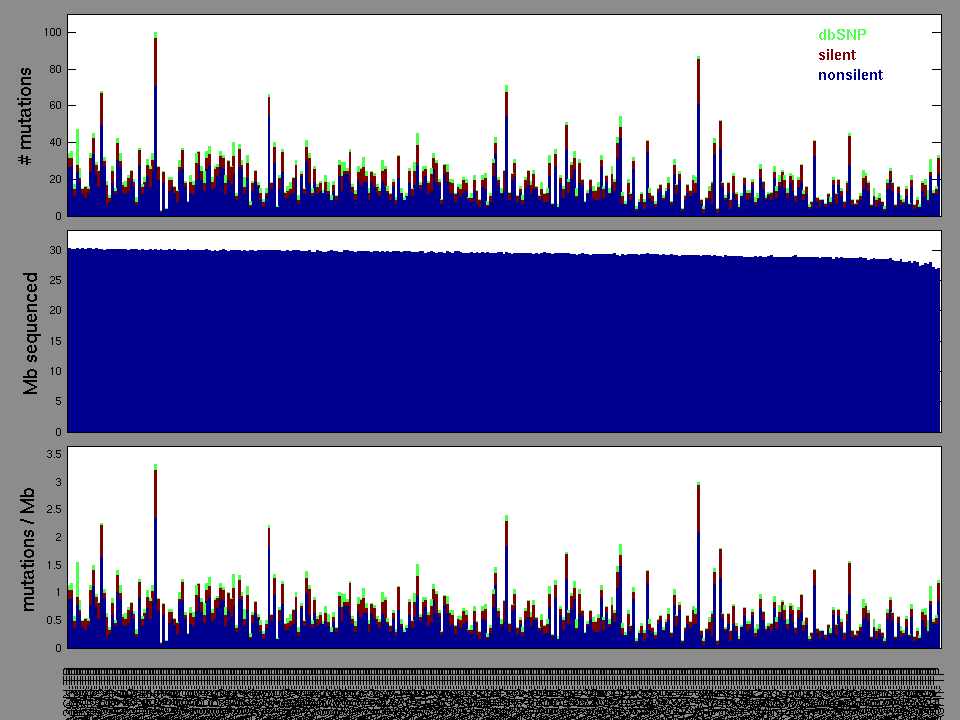The image size is (960, 720).
Task: Click the nonsilent legend label
Action: click(x=850, y=75)
